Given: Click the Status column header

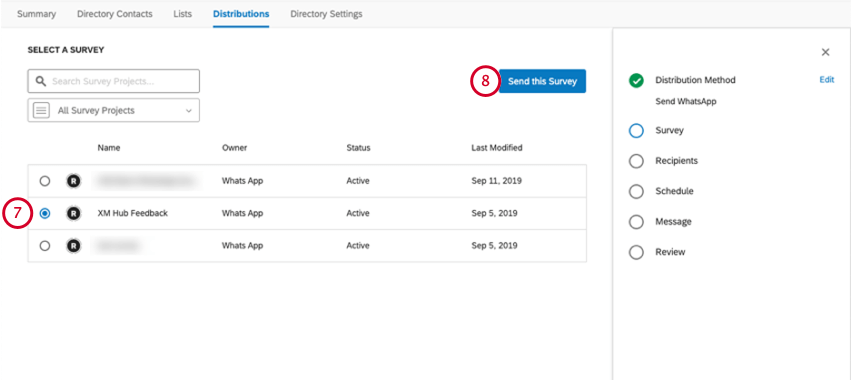Looking at the screenshot, I should click(358, 148).
